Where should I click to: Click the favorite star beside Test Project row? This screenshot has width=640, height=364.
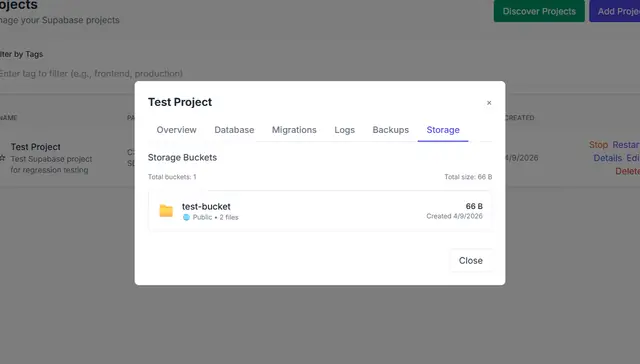coord(2,158)
